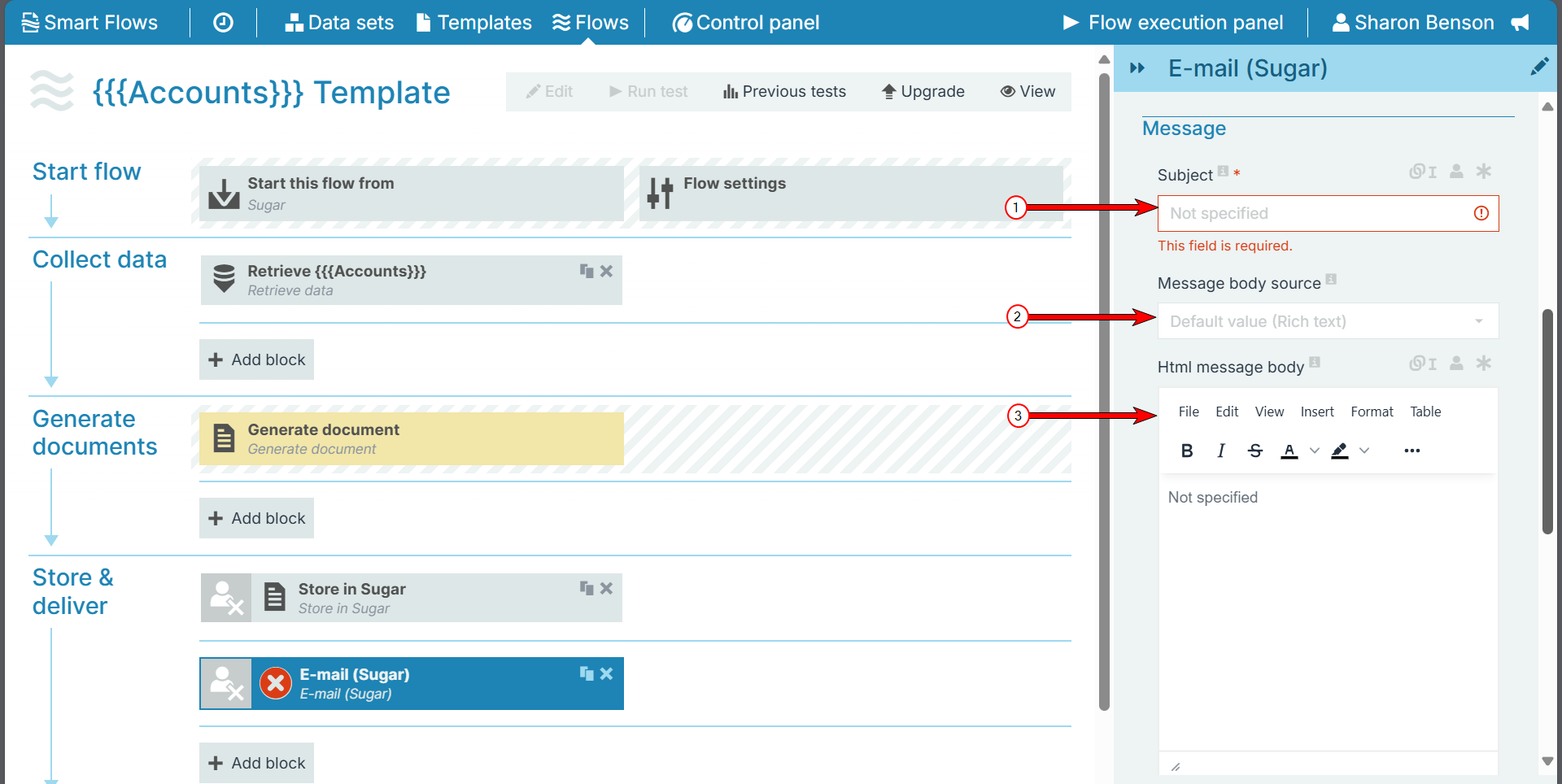Click Subject formula expression icon
1562x784 pixels.
point(1423,172)
